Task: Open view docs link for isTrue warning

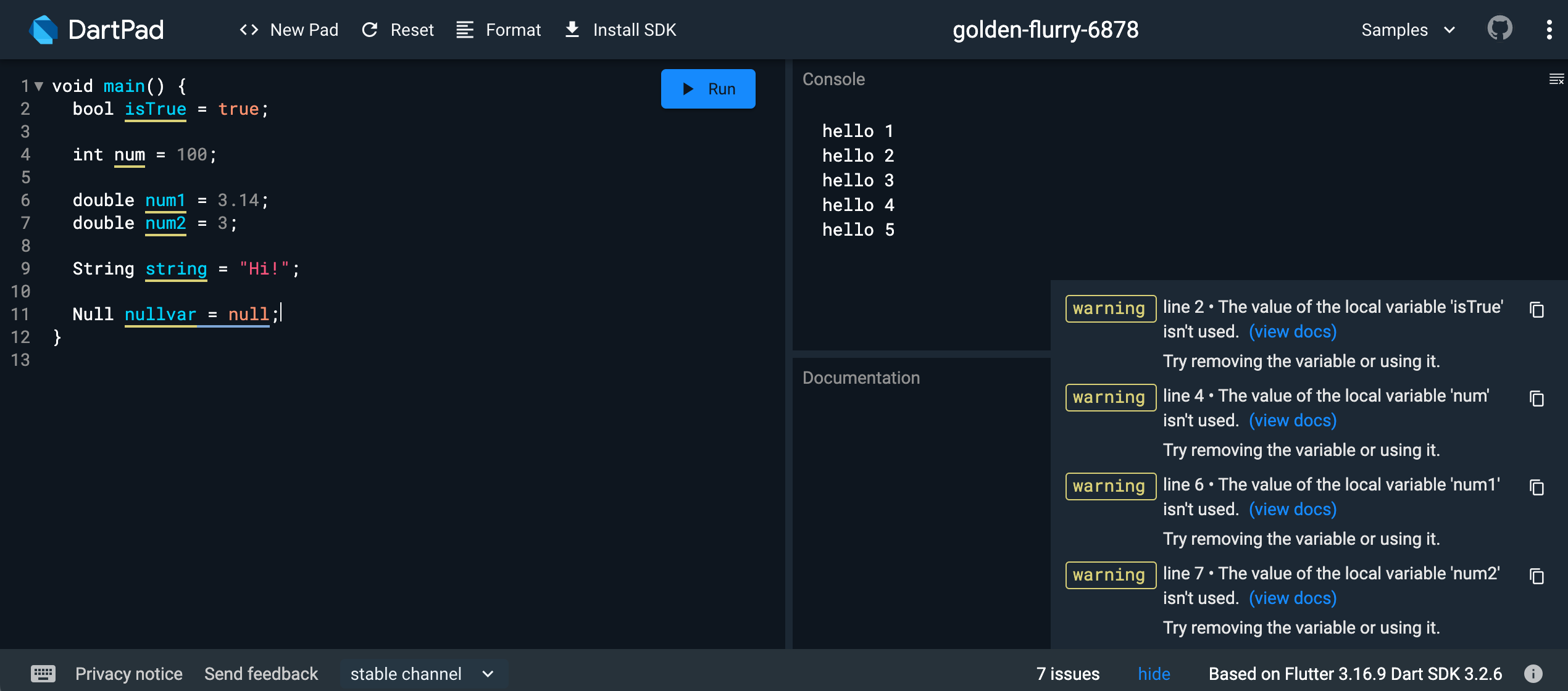Action: point(1292,332)
